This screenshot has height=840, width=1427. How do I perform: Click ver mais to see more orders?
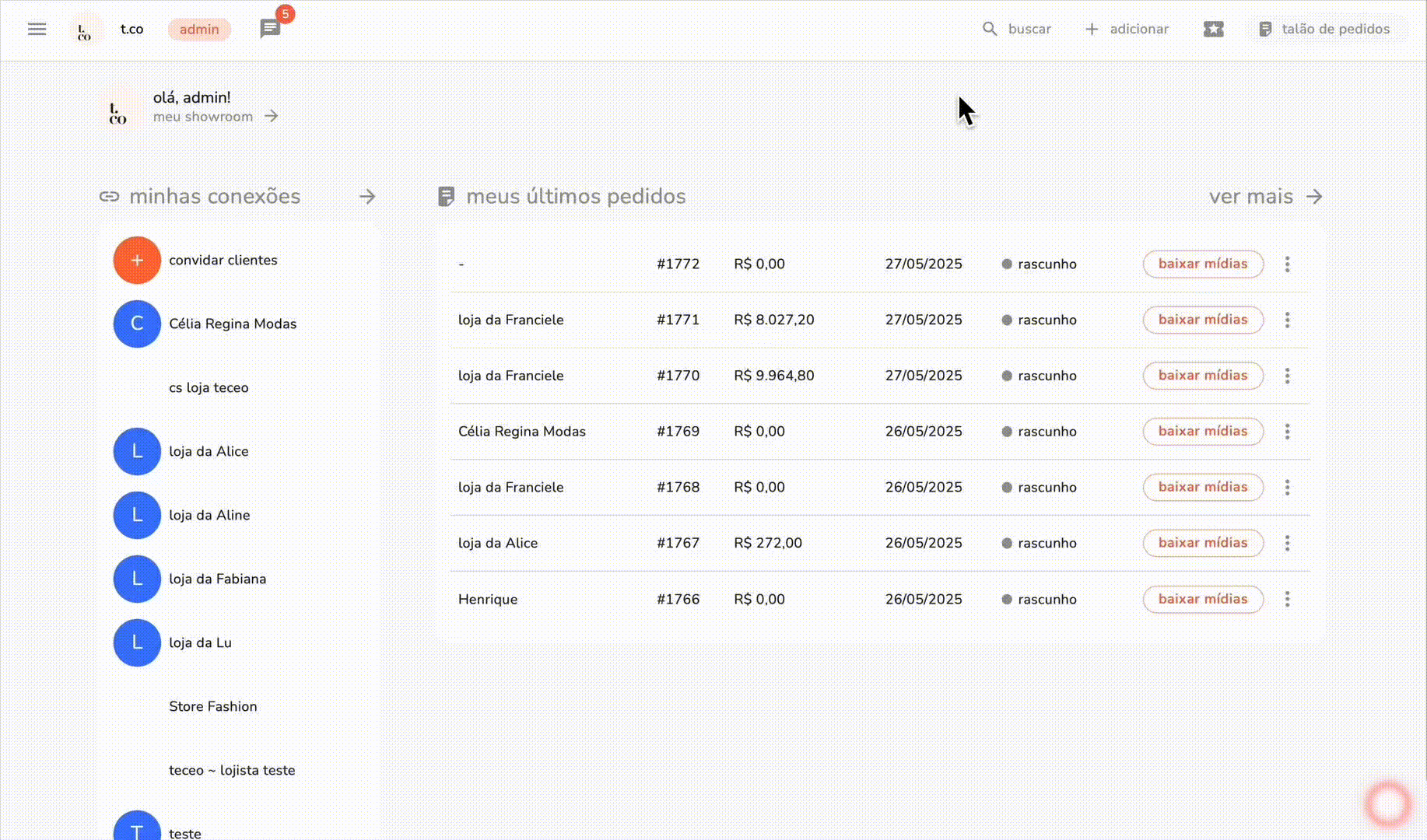[1264, 197]
